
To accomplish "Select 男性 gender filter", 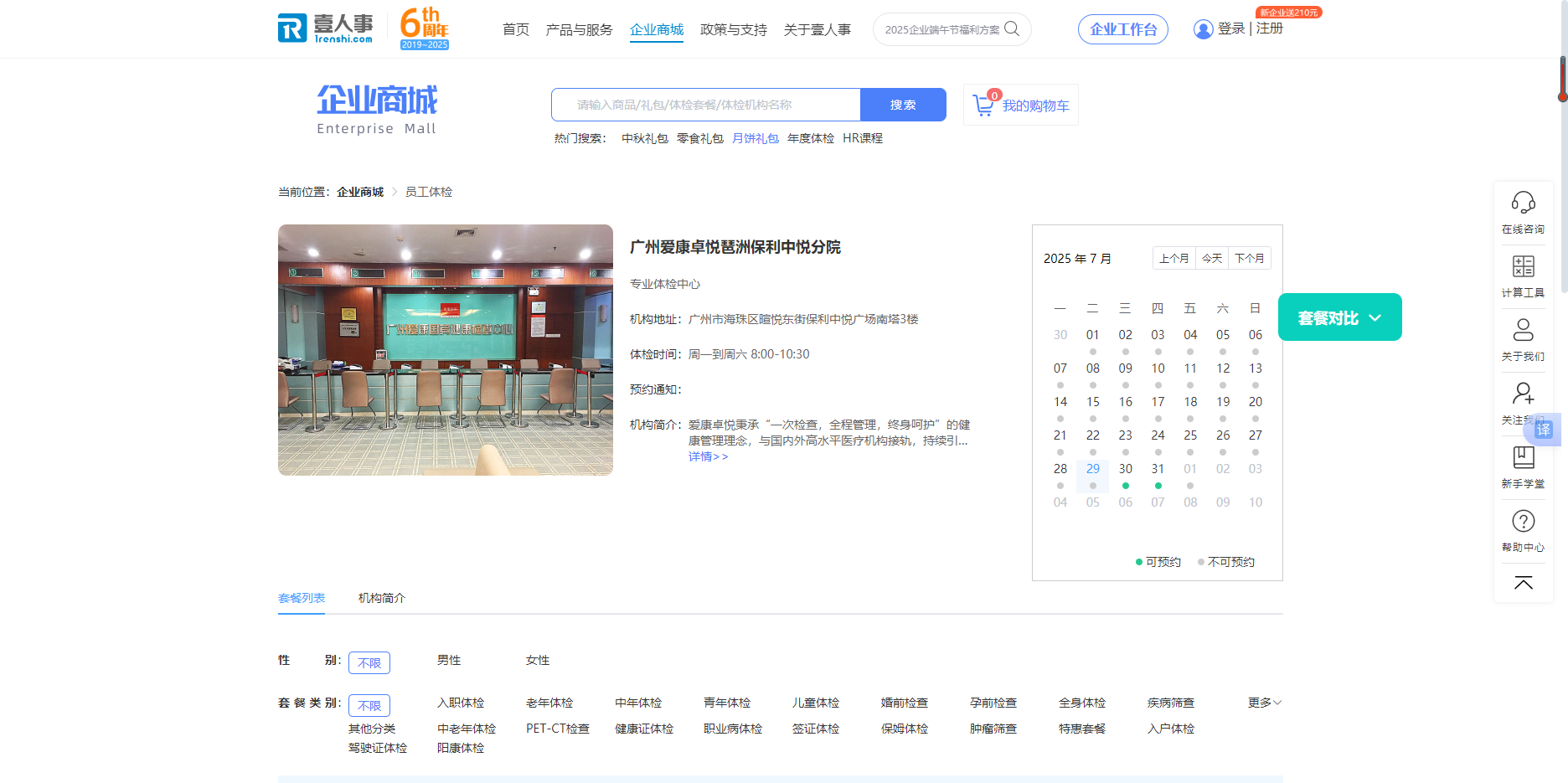I will click(x=449, y=661).
